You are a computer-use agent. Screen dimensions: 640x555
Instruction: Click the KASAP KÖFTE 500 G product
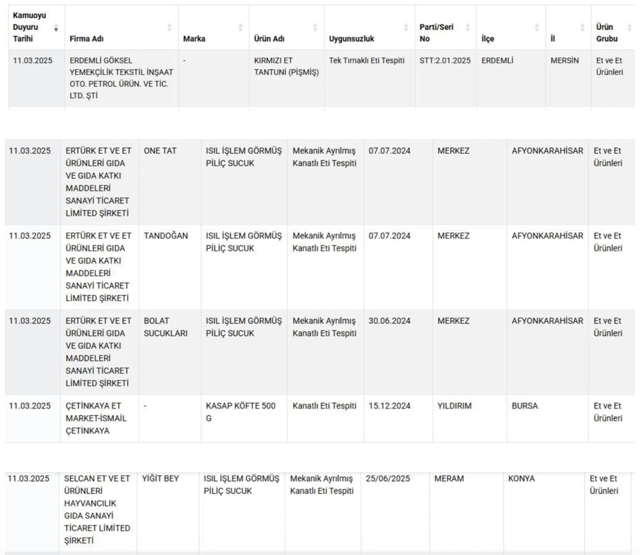238,411
